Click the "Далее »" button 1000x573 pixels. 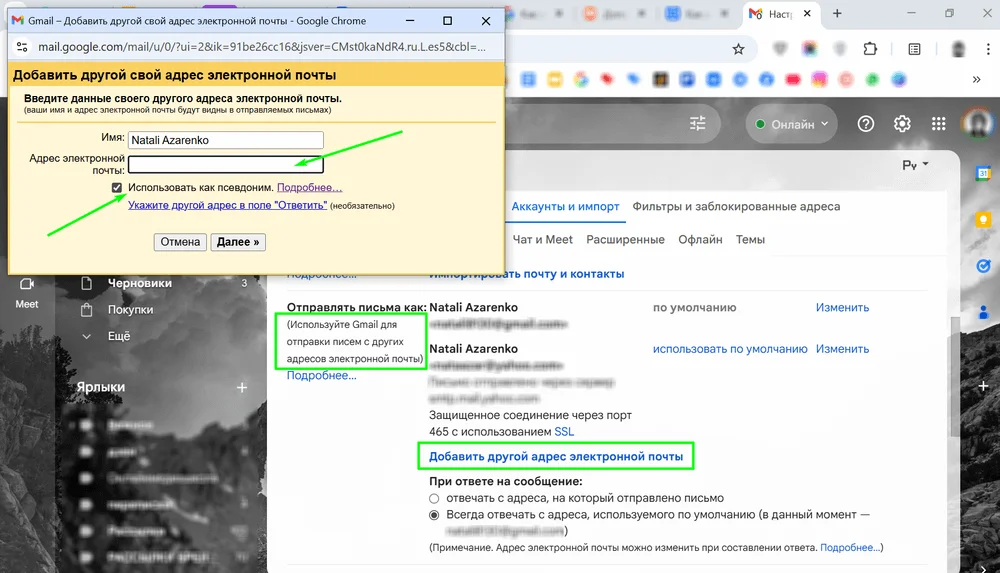point(239,242)
